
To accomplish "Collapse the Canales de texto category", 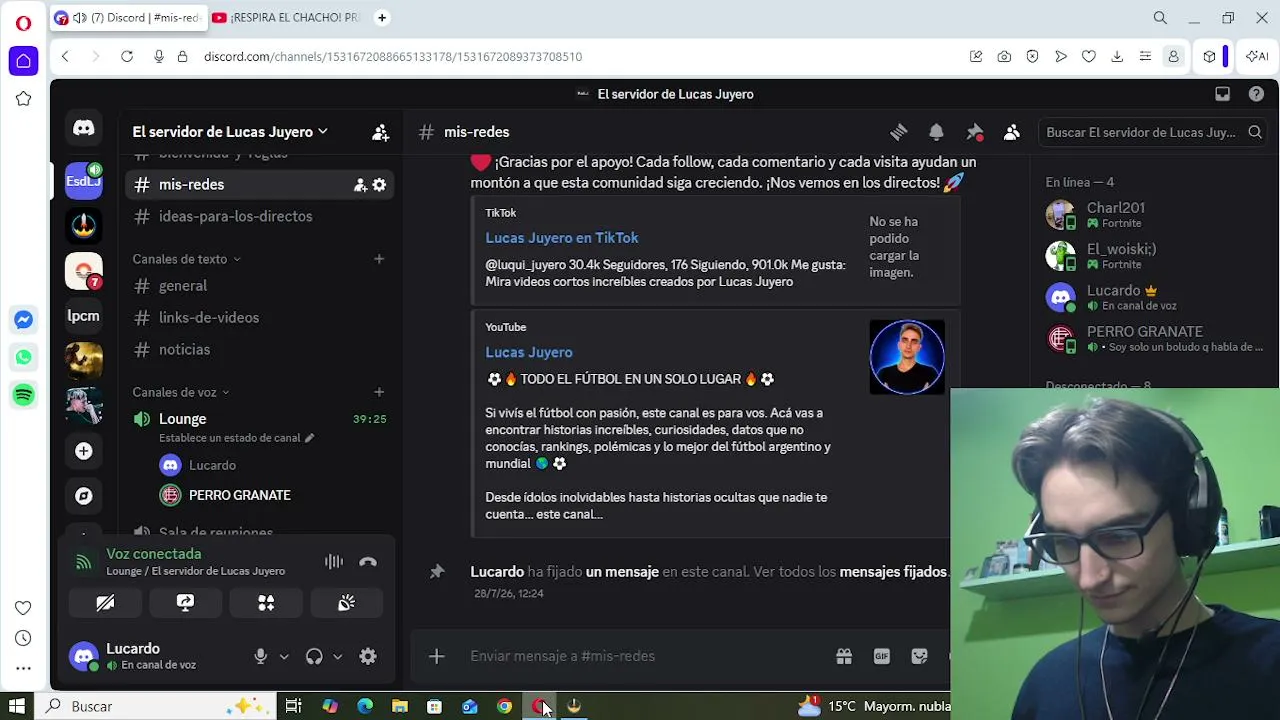I will pyautogui.click(x=186, y=259).
